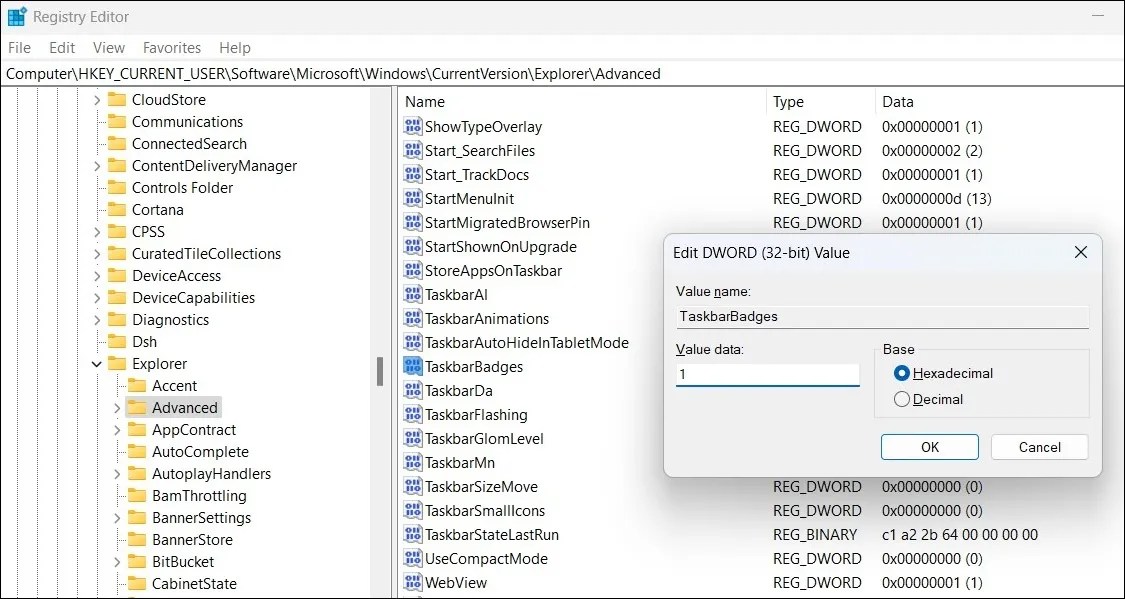The width and height of the screenshot is (1125, 599).
Task: Open the Help menu
Action: [235, 48]
